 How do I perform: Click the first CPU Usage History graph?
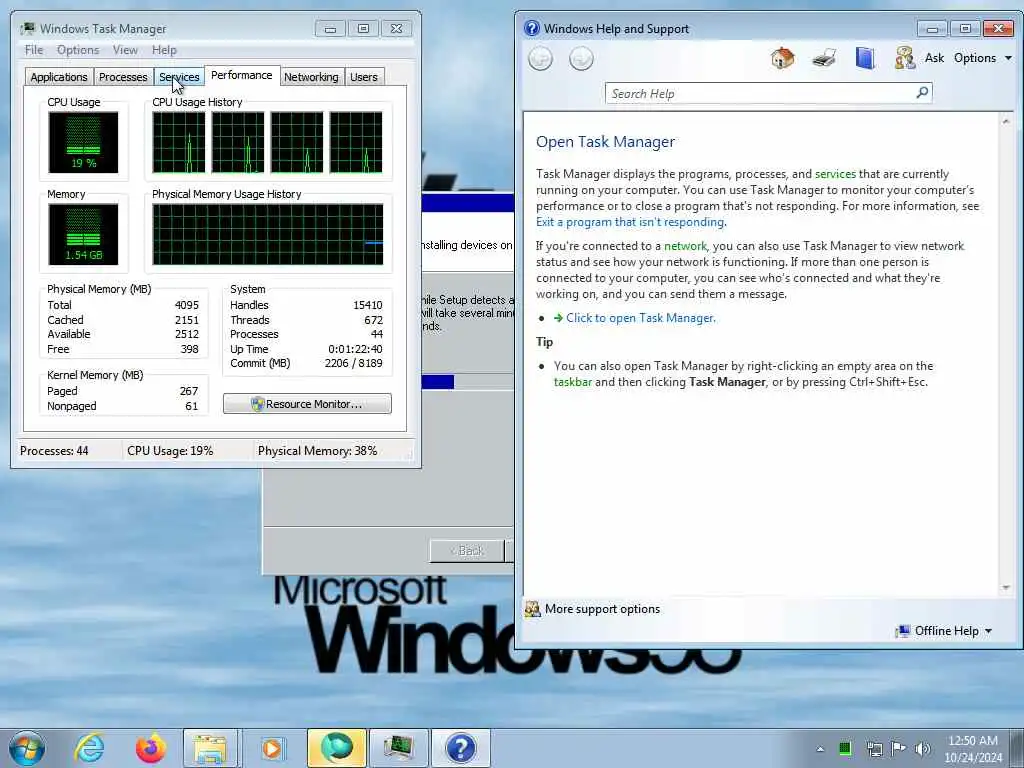tap(178, 142)
